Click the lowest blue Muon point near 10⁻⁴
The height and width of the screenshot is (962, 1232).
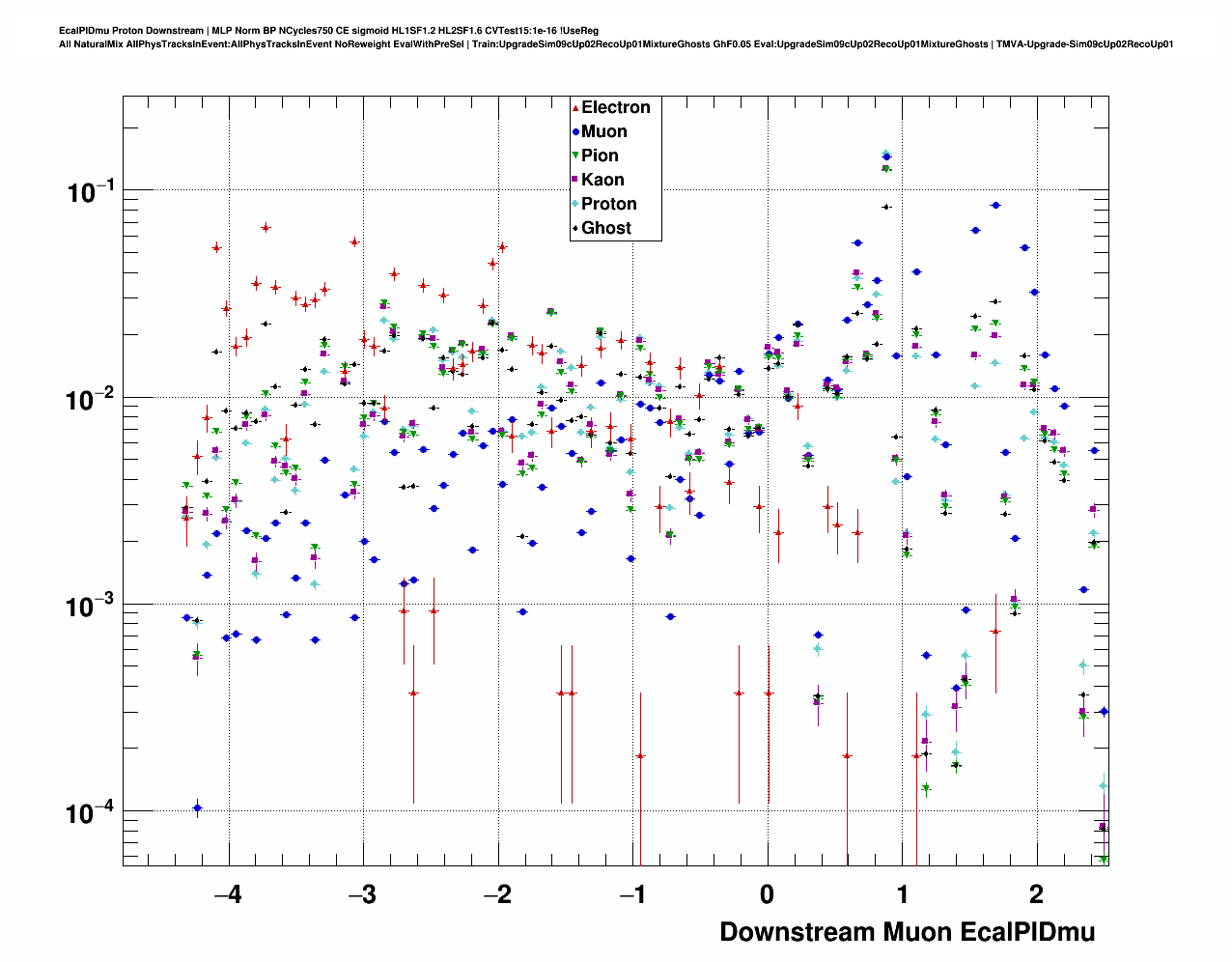point(197,807)
